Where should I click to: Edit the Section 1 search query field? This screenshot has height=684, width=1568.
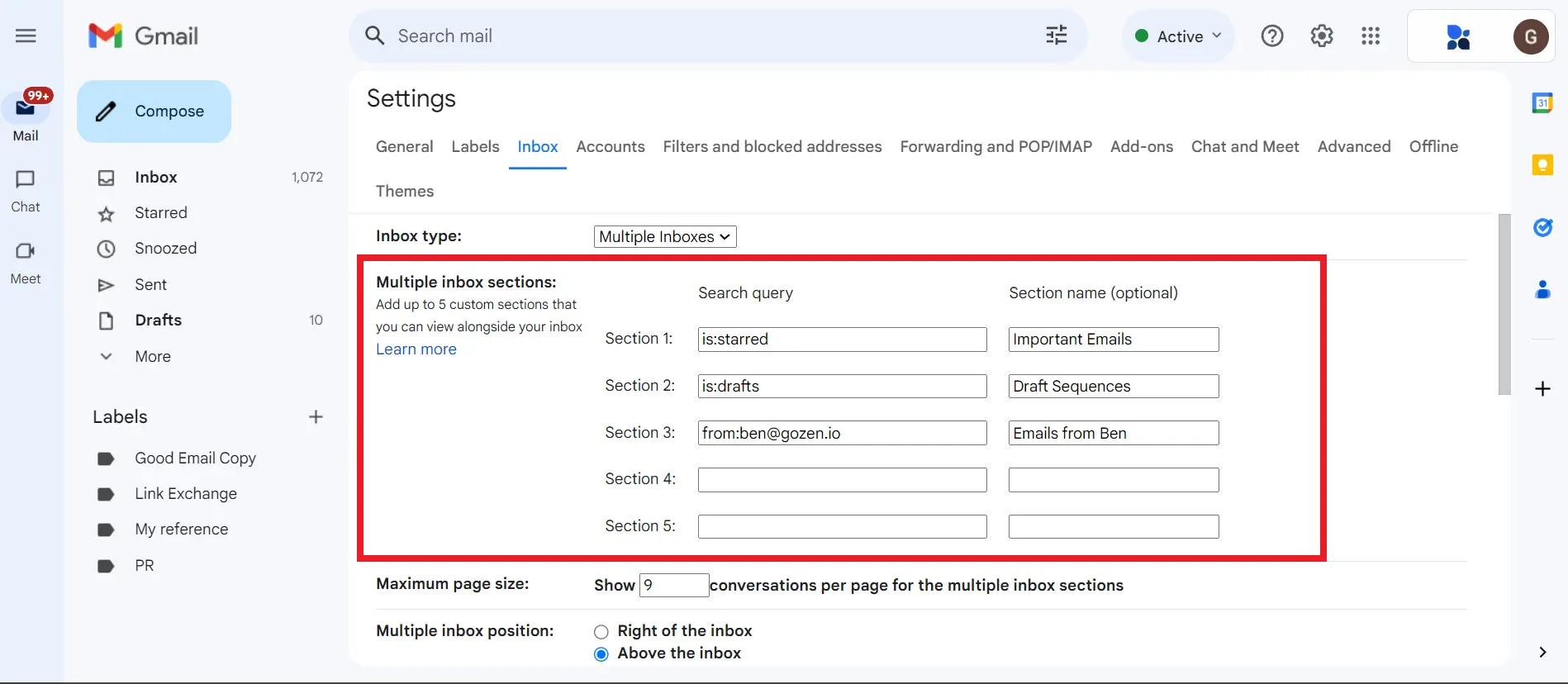pyautogui.click(x=842, y=340)
